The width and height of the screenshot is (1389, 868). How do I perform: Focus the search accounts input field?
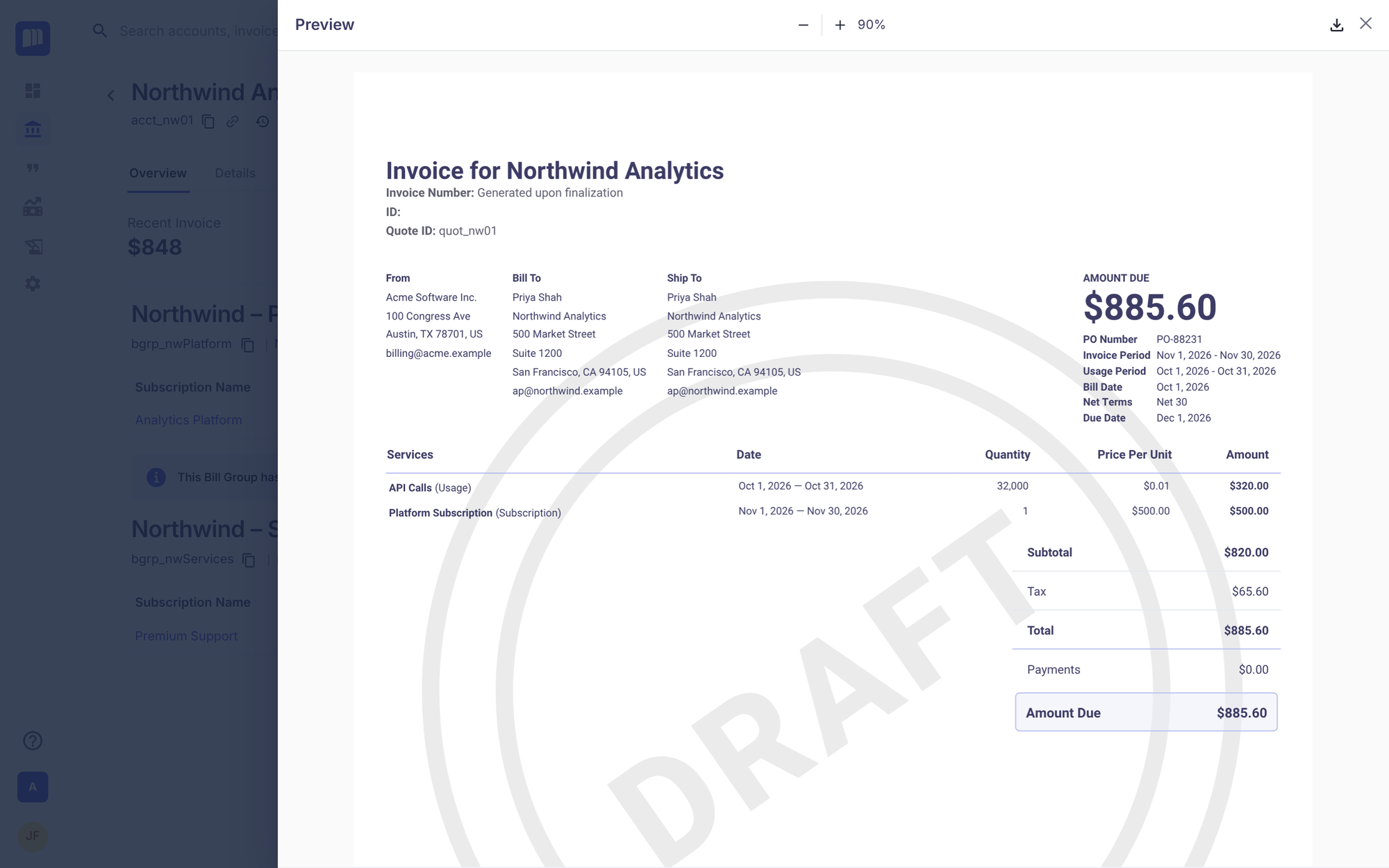click(x=198, y=31)
